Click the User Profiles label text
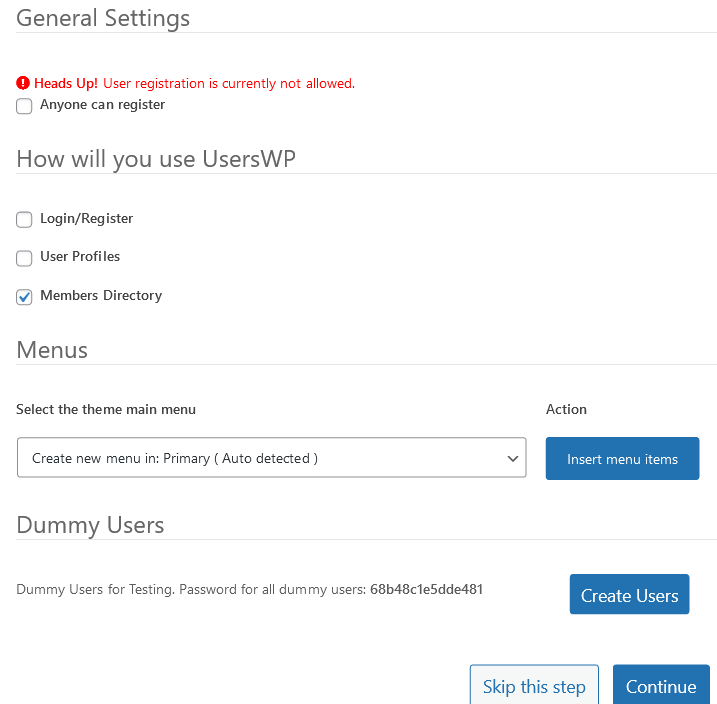717x704 pixels. tap(80, 256)
